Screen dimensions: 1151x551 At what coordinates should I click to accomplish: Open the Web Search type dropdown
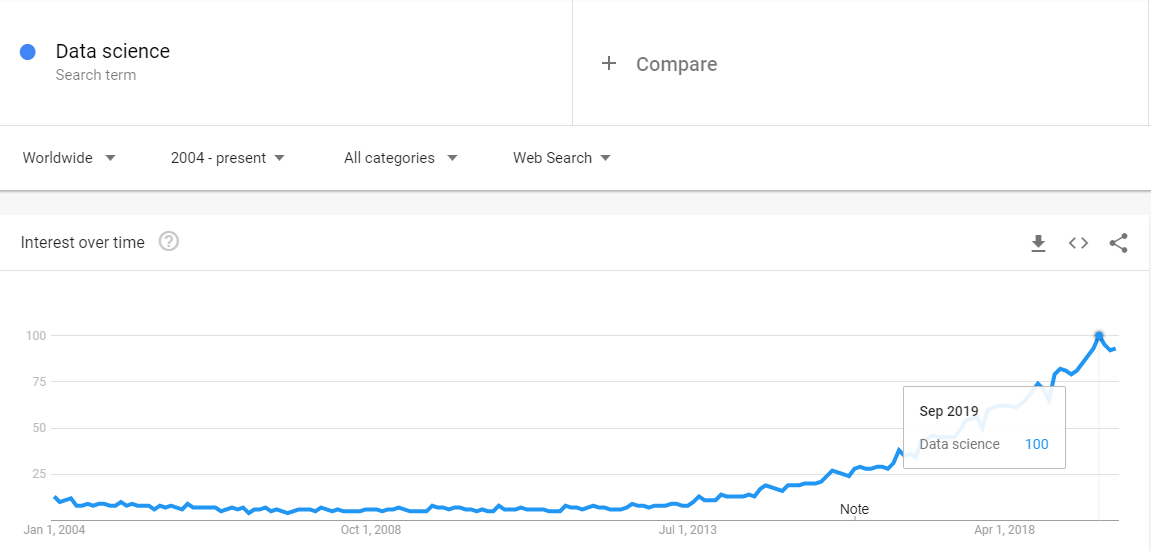pos(562,158)
